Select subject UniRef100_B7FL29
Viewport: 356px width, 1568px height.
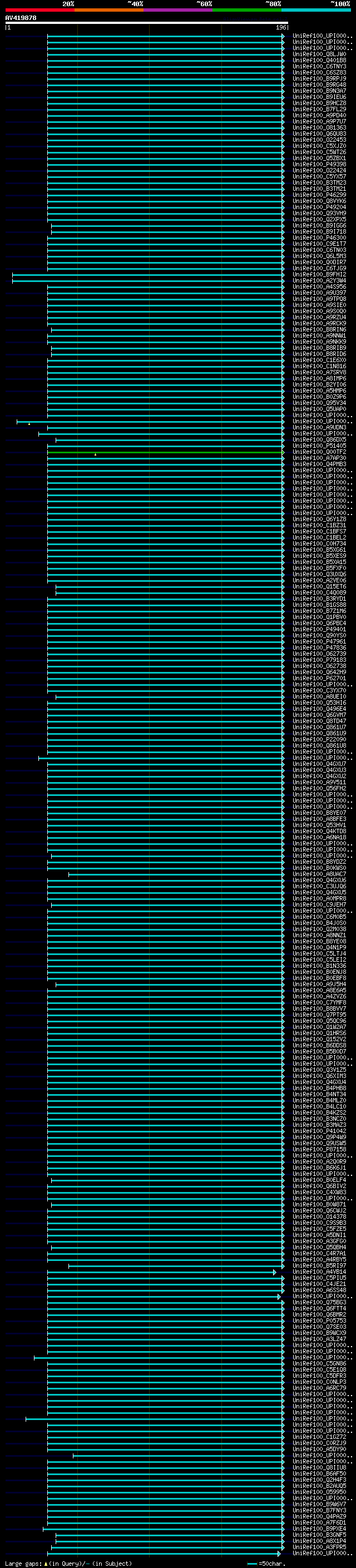click(319, 109)
